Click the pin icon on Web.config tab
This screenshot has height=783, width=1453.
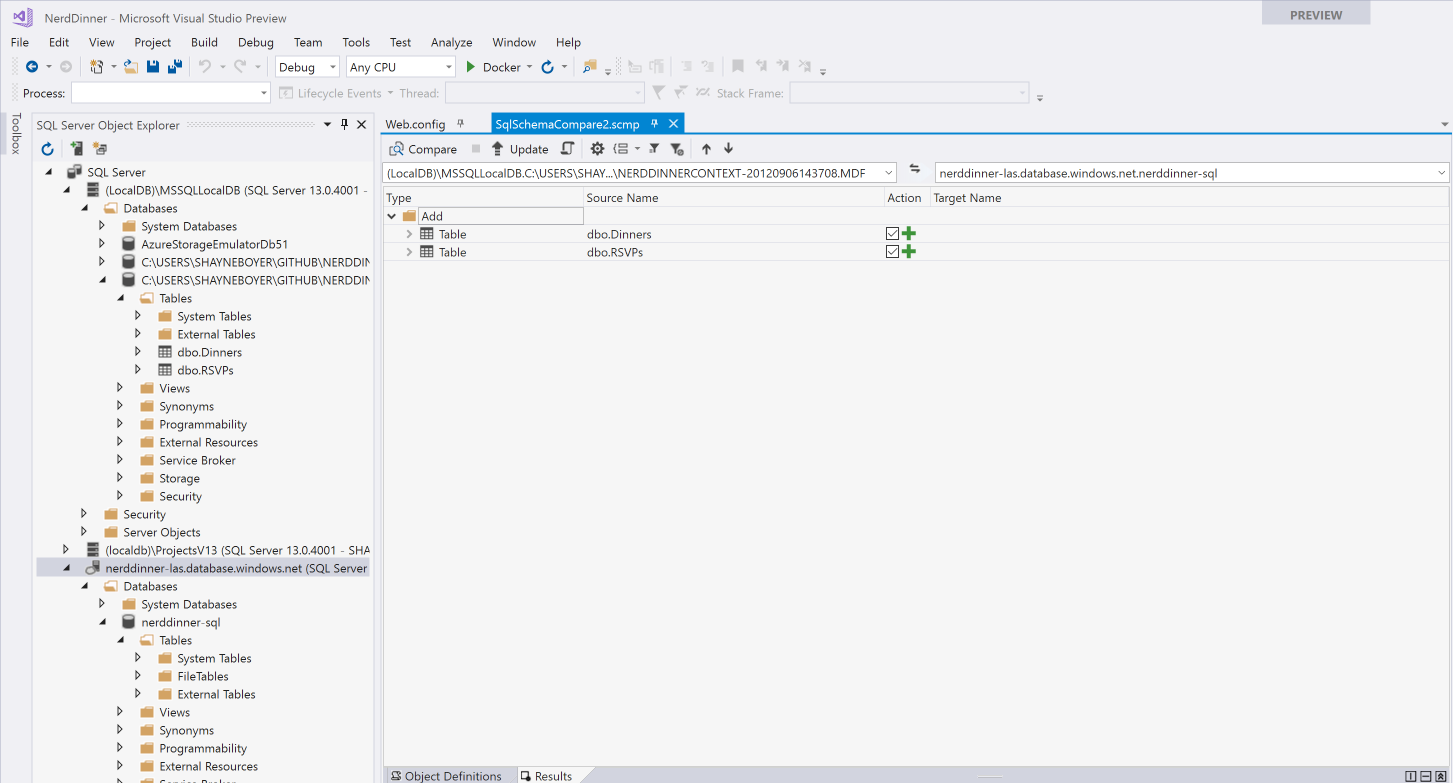(461, 124)
